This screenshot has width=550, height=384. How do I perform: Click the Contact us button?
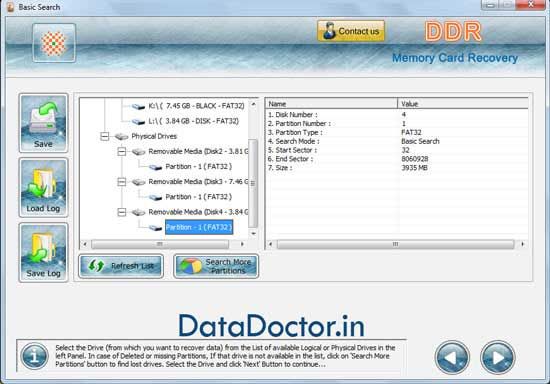click(x=351, y=31)
